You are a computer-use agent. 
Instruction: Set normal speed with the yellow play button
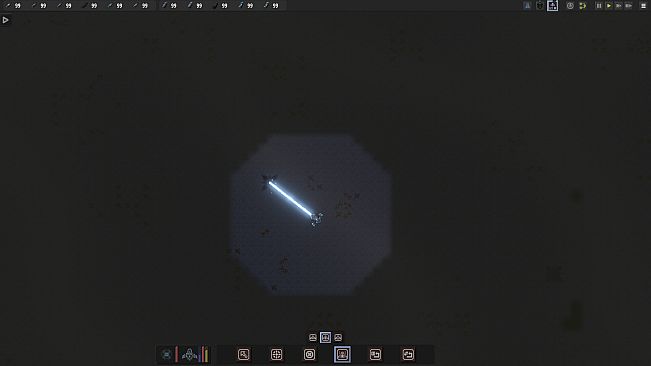click(x=609, y=6)
